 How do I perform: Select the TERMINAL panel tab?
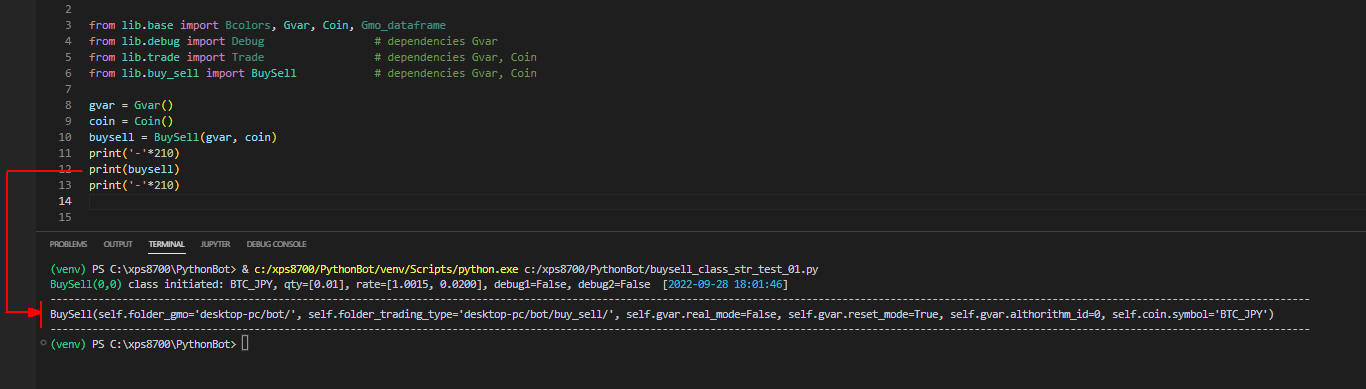coord(167,244)
